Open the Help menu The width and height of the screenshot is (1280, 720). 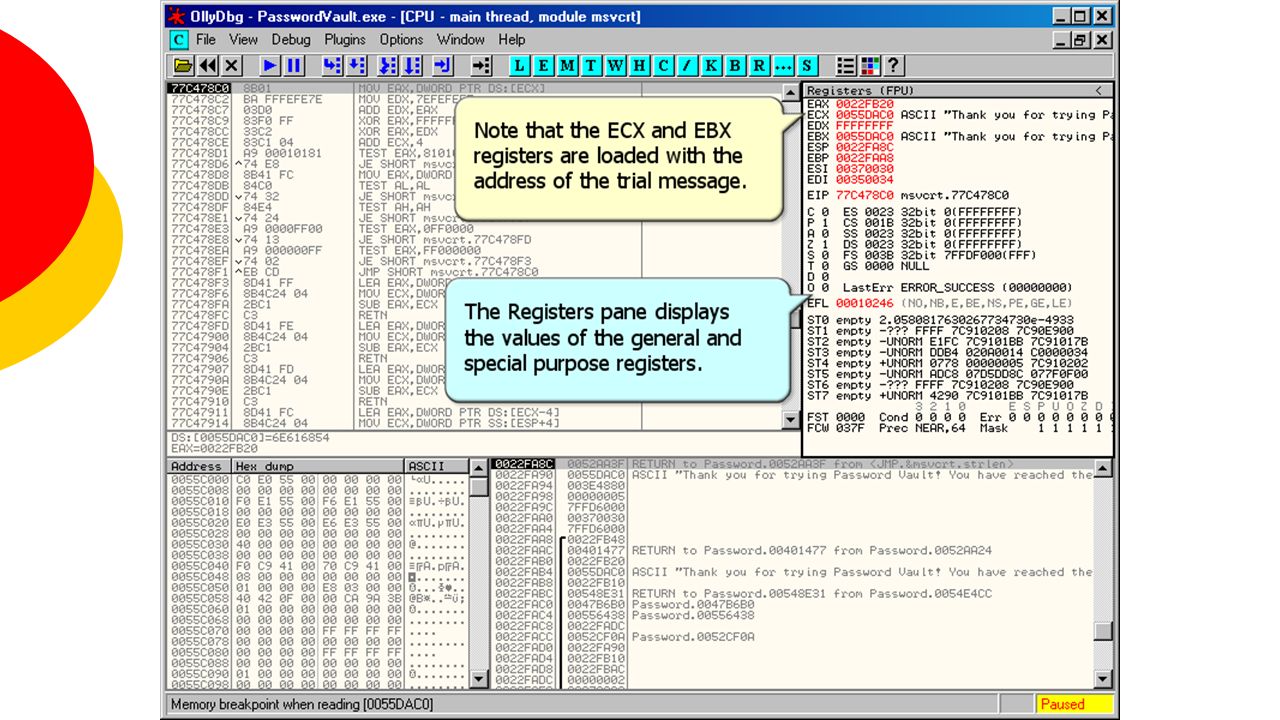tap(512, 40)
